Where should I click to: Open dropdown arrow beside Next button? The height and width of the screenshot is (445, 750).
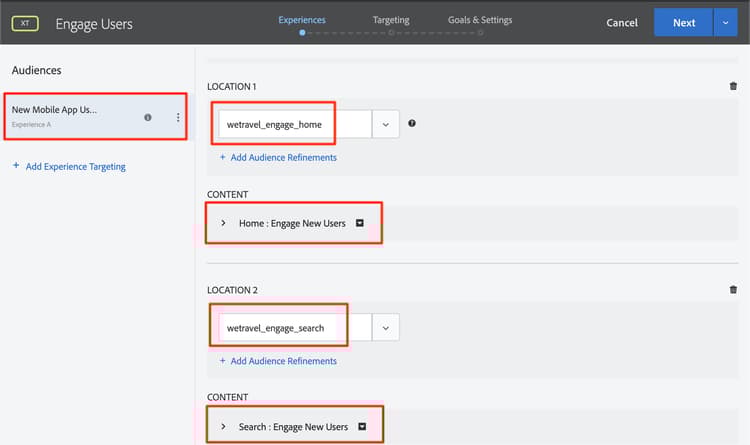click(725, 22)
